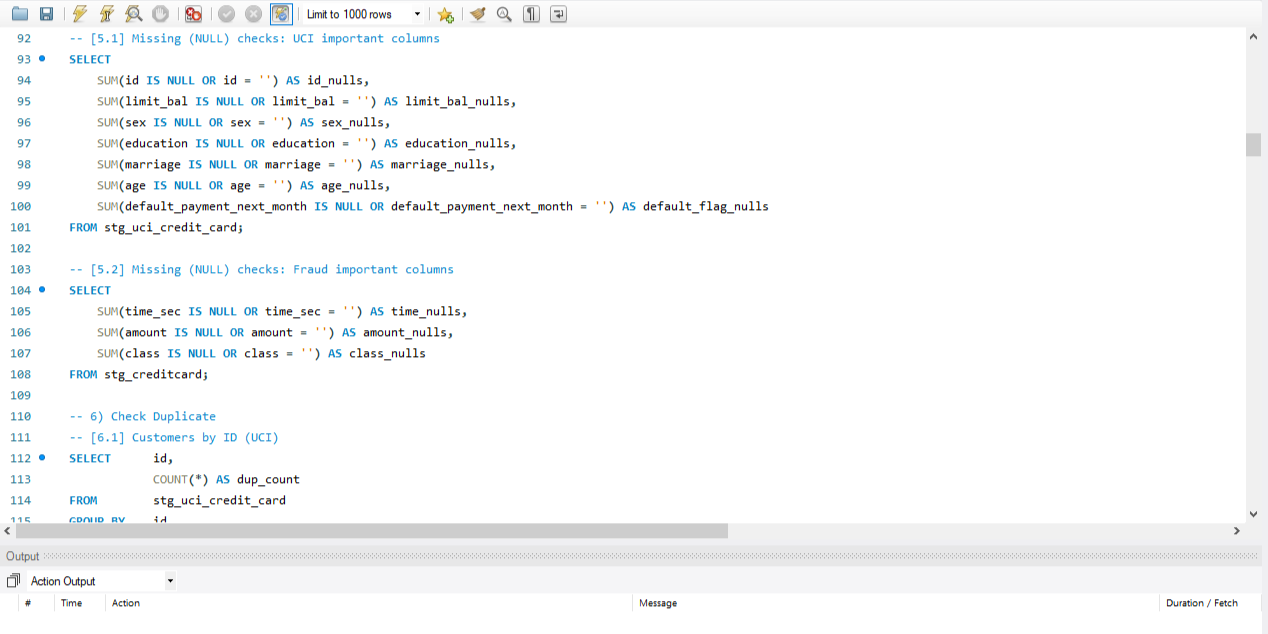Click the Output panel title
The height and width of the screenshot is (634, 1268).
[x=23, y=556]
